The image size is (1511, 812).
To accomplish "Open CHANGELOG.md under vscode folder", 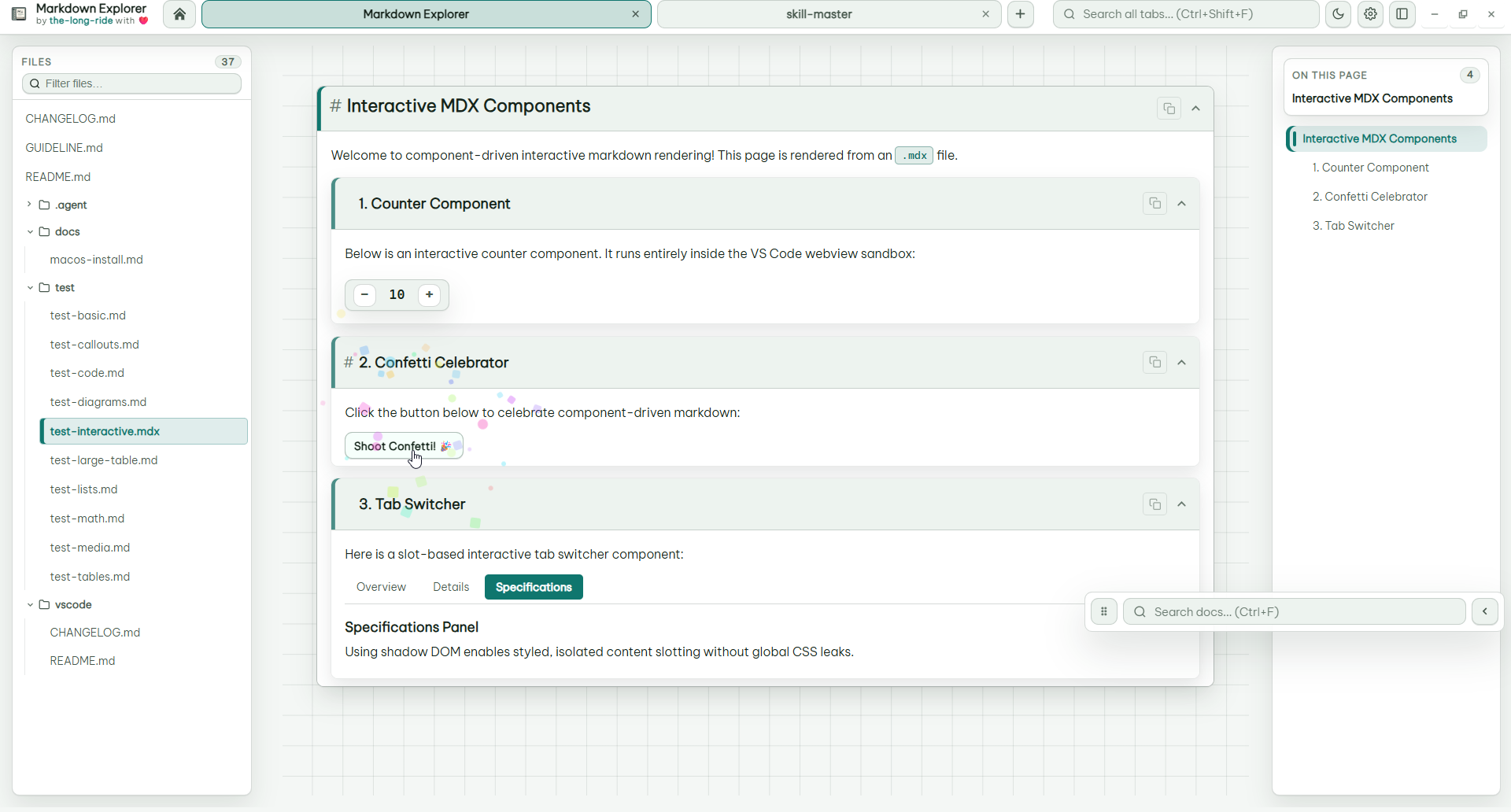I will pyautogui.click(x=94, y=633).
